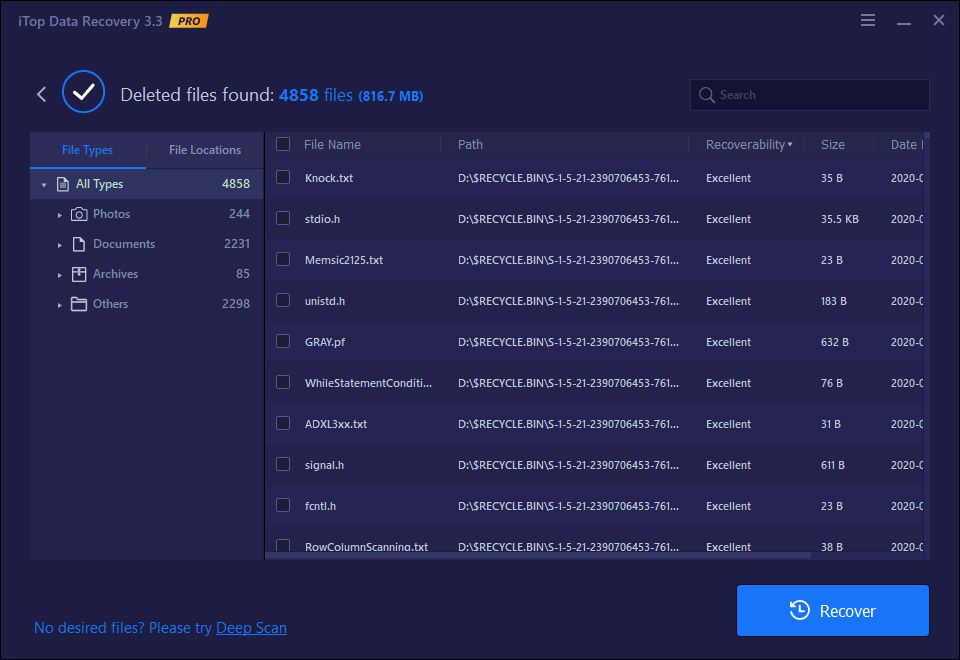Screen dimensions: 960x660
Task: Click the file name fcntl.h
Action: (320, 506)
